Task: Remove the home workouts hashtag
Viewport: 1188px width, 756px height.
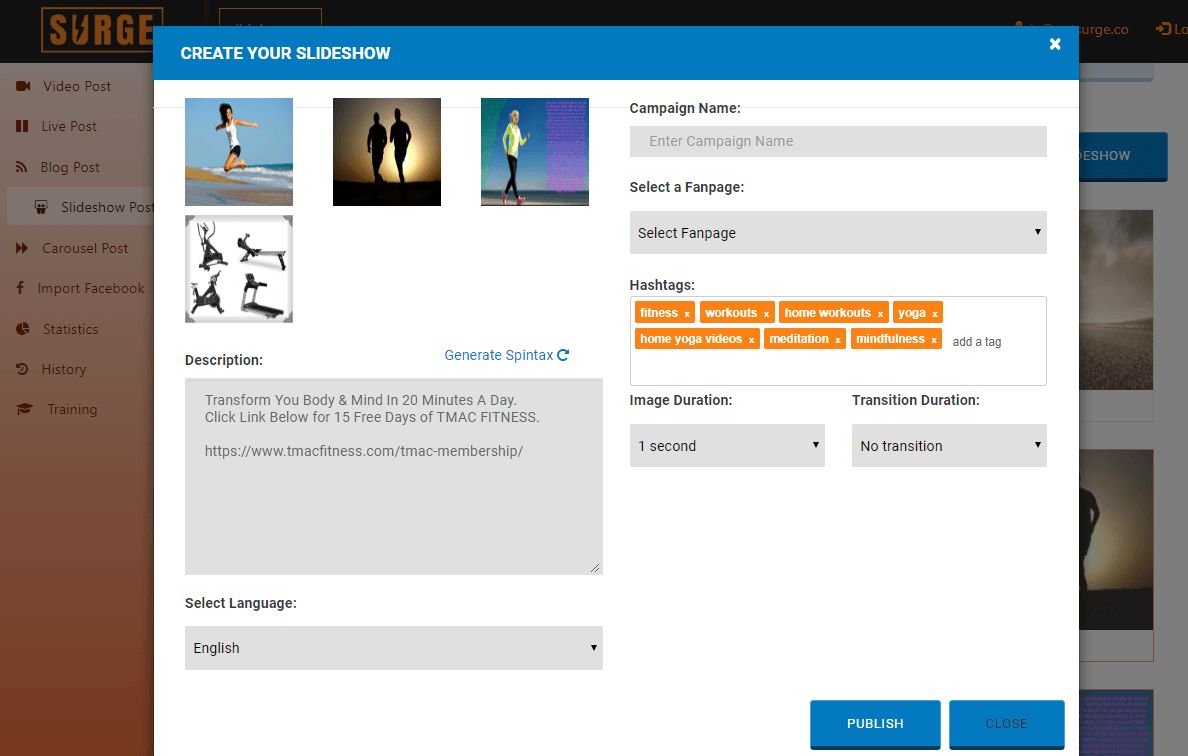Action: [x=880, y=314]
